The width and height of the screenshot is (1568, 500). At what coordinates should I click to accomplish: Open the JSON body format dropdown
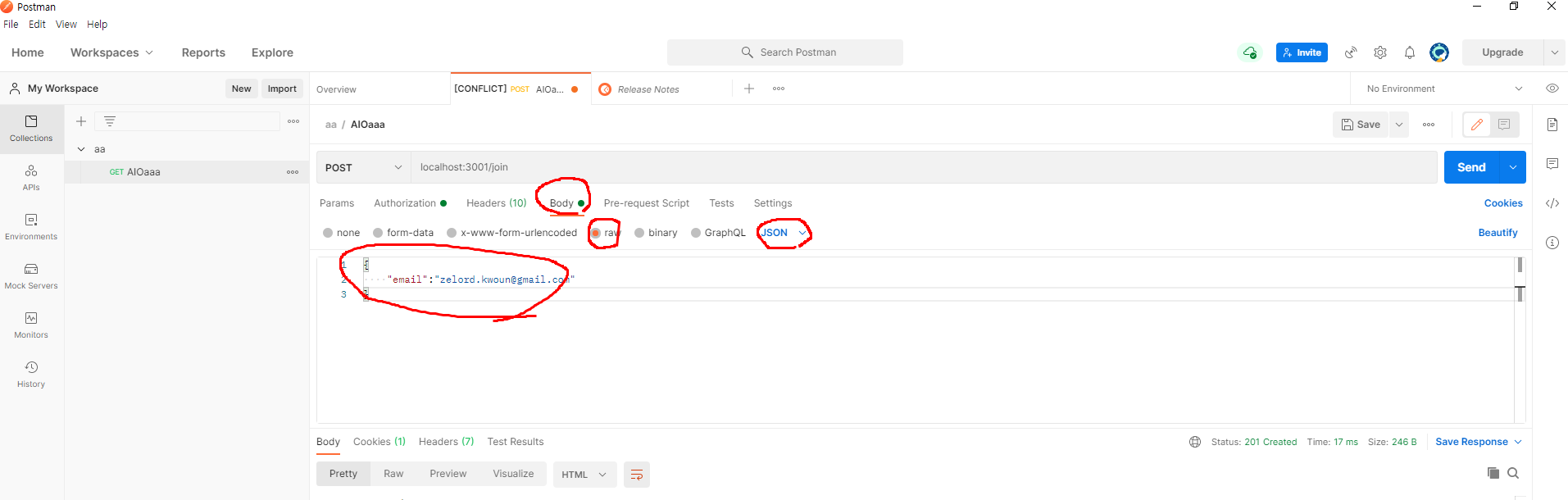(x=784, y=233)
